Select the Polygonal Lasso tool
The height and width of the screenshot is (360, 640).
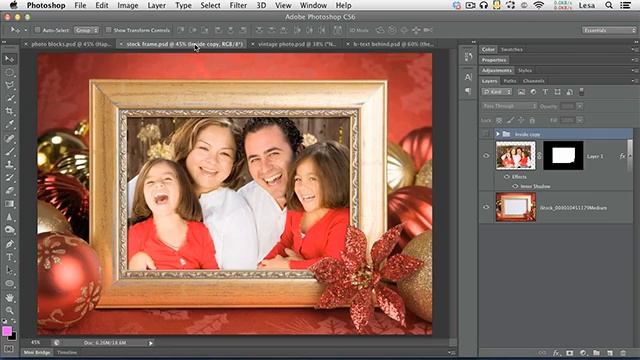click(x=9, y=85)
